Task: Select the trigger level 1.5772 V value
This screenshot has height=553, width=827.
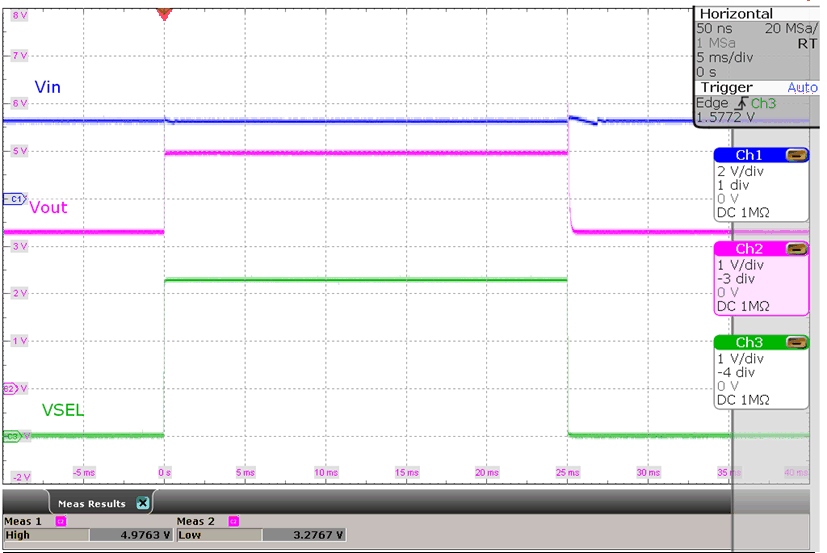Action: click(723, 118)
